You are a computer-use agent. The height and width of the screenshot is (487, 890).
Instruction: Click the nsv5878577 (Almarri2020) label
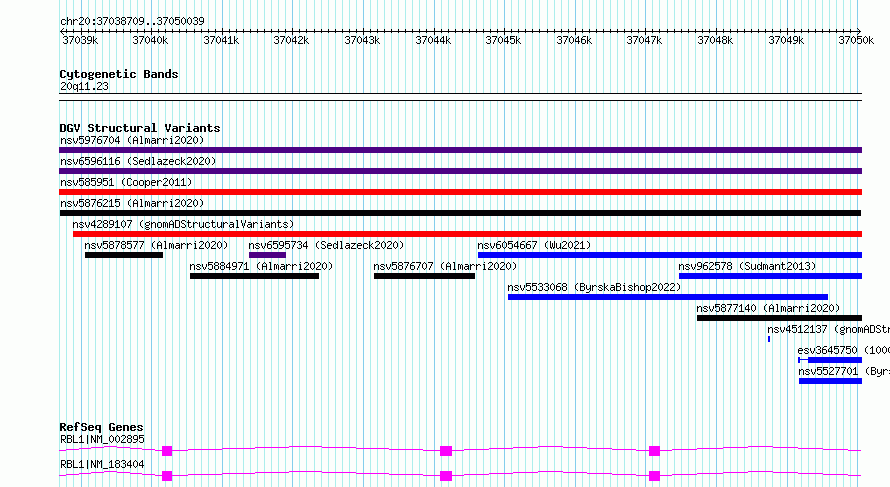156,245
